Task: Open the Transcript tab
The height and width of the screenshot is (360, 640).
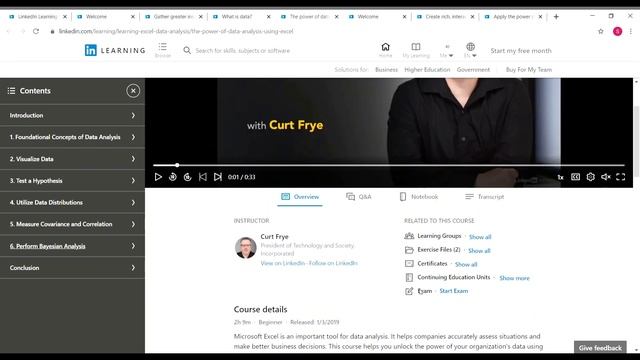Action: click(484, 197)
